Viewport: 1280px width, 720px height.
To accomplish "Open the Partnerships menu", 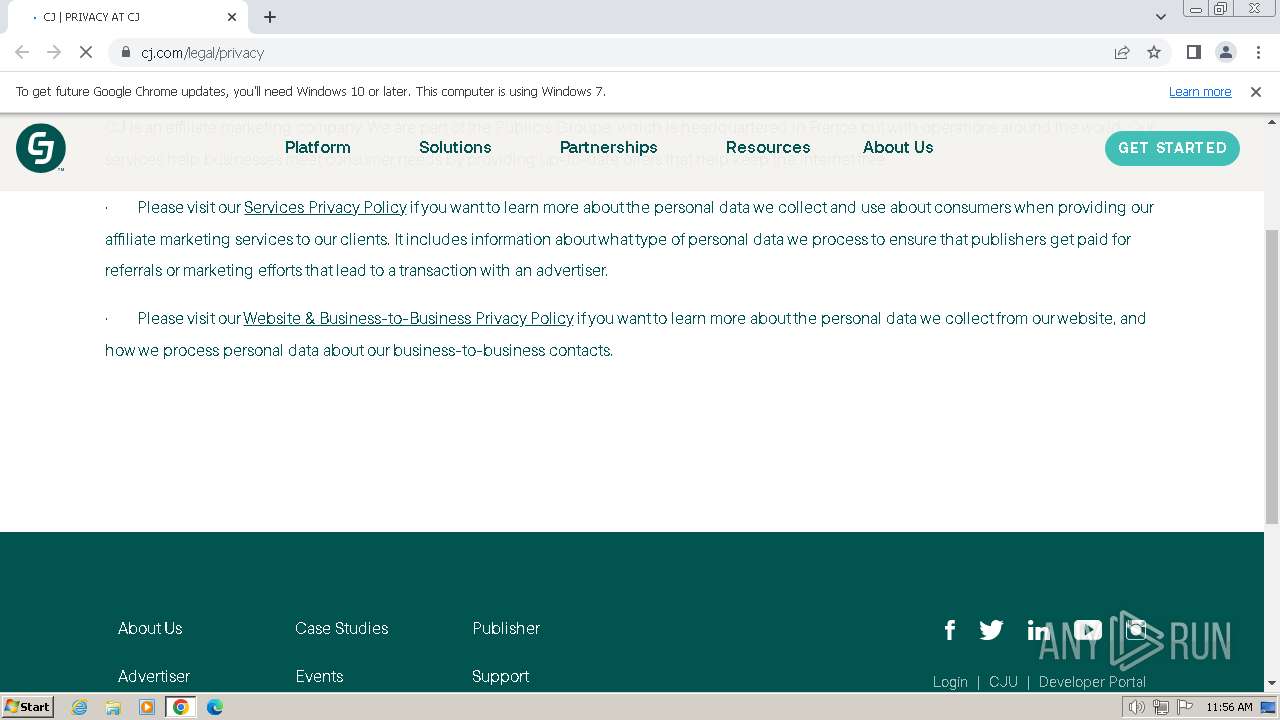I will click(x=609, y=147).
